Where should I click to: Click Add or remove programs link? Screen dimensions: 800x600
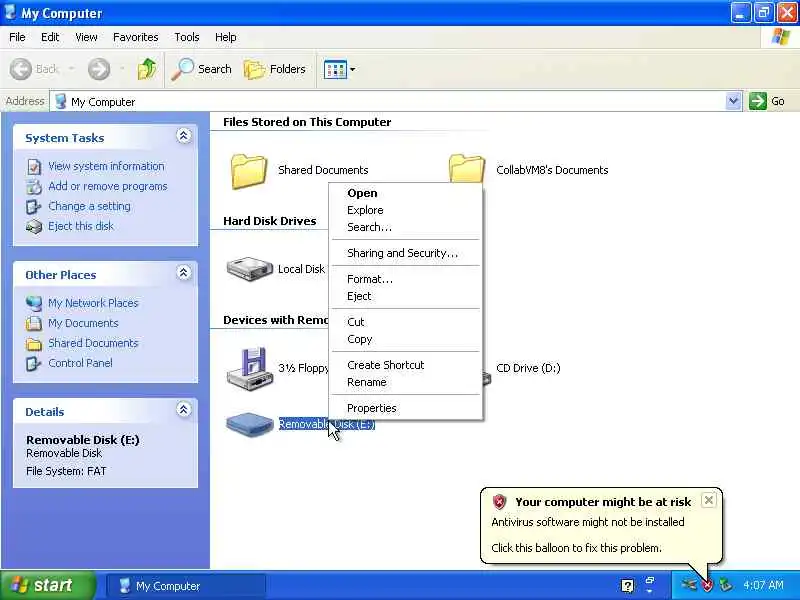coord(108,186)
